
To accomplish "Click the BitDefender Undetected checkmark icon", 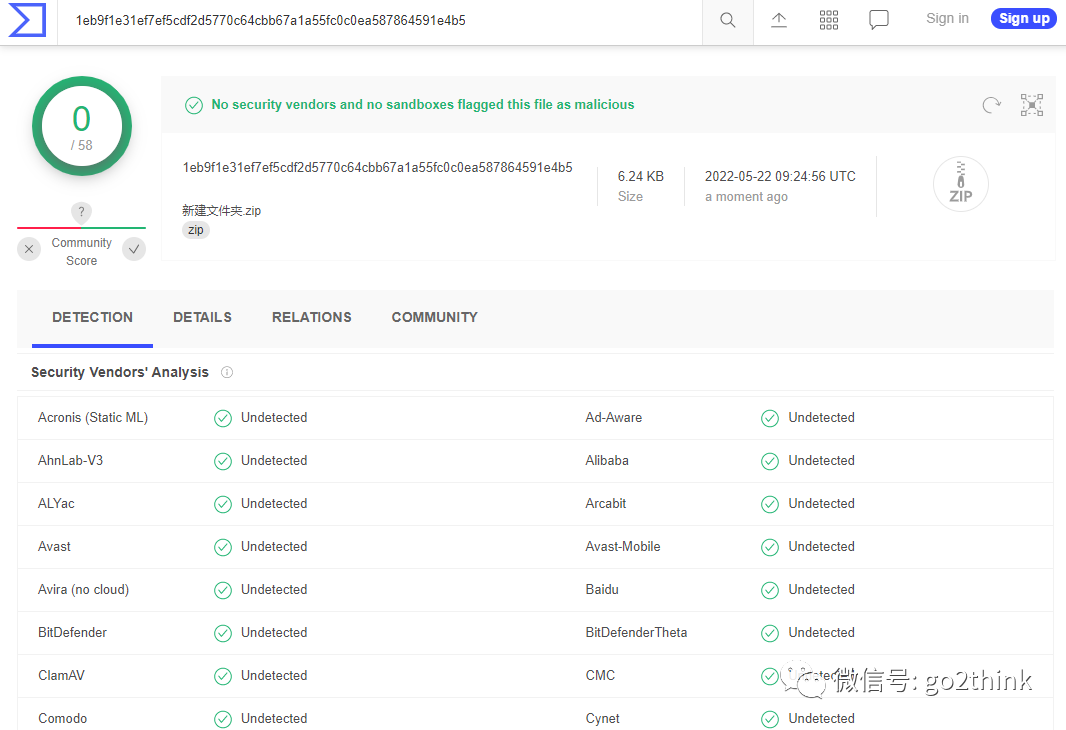I will (223, 633).
